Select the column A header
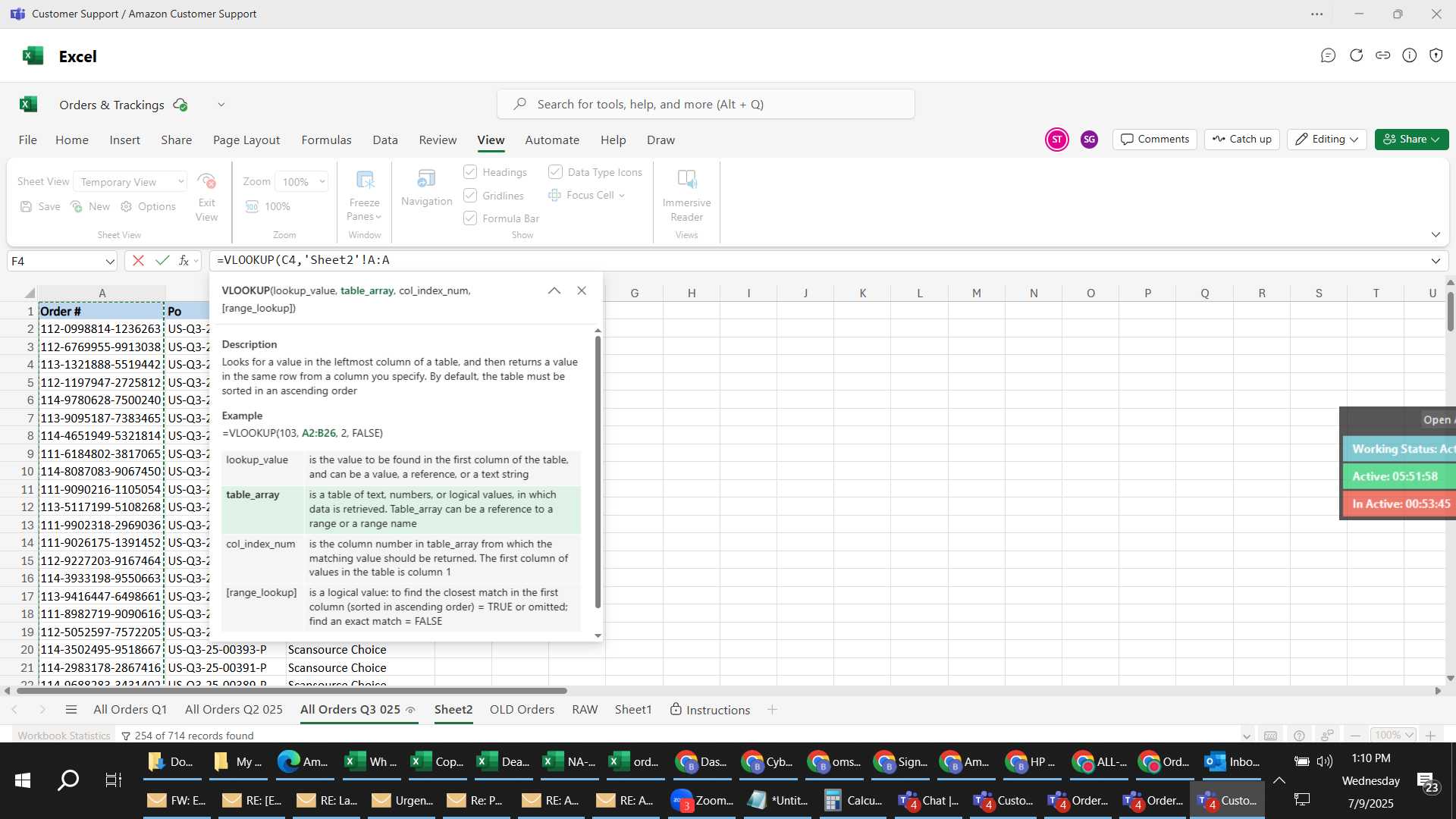 click(x=102, y=293)
